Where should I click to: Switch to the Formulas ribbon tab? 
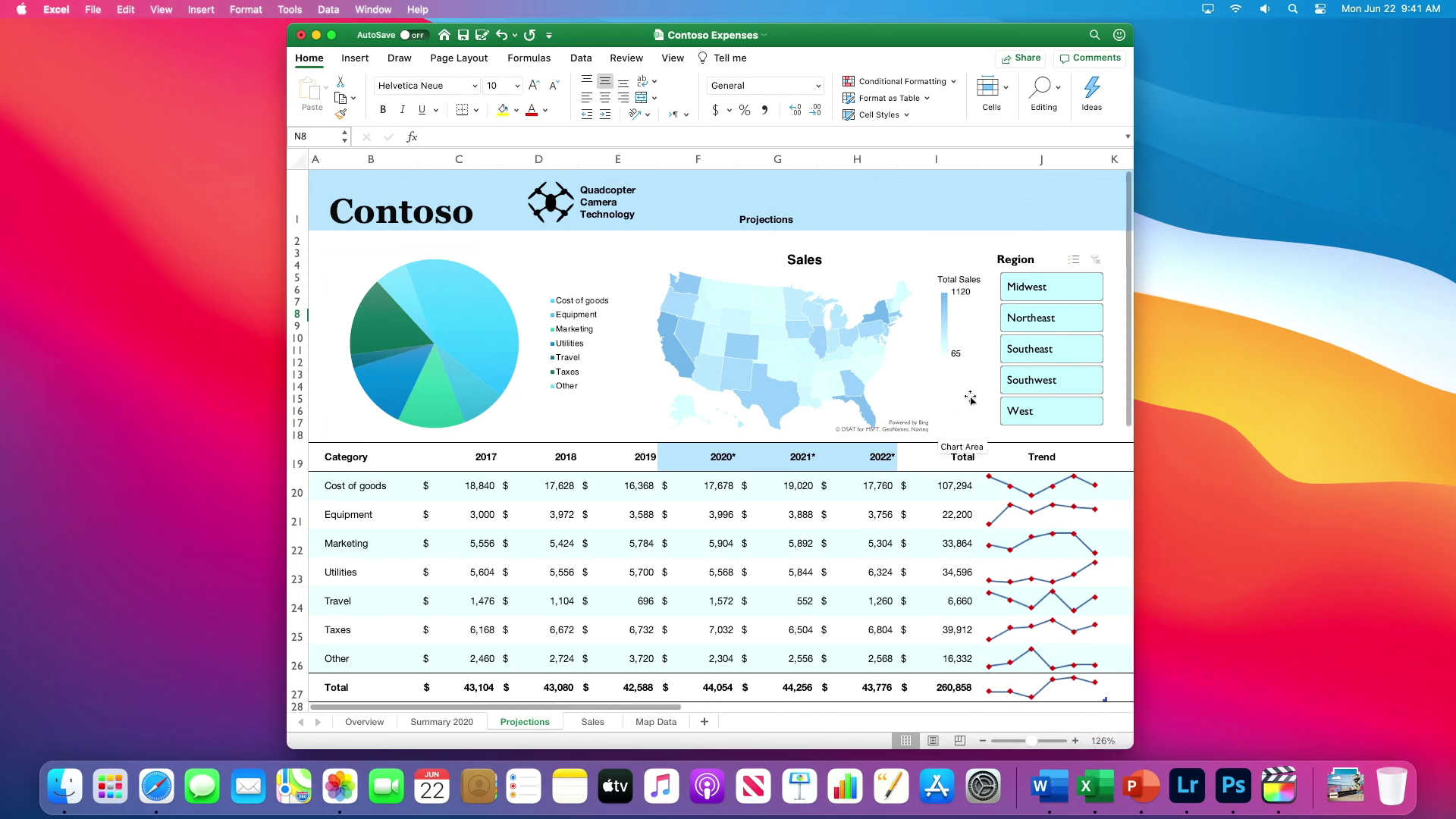tap(529, 58)
